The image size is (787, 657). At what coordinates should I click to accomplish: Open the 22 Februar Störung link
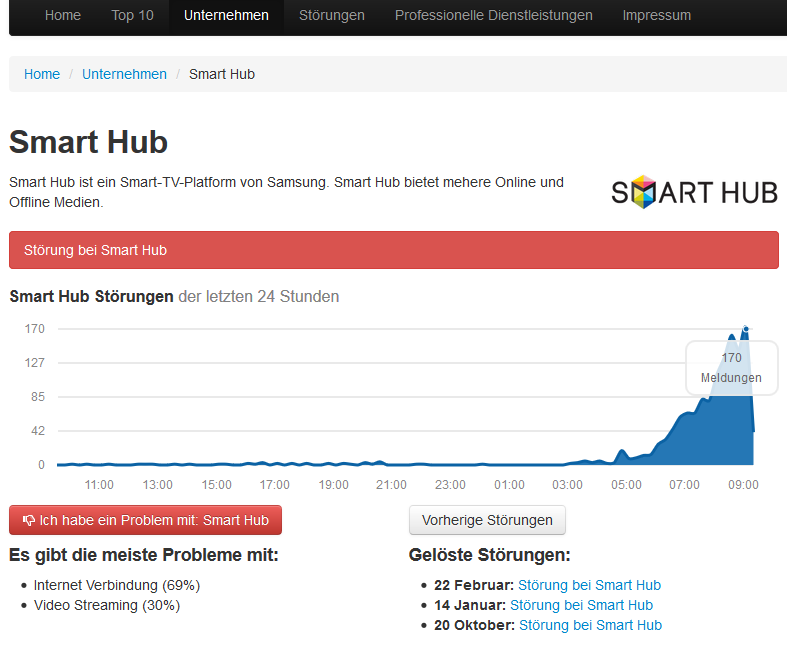coord(589,585)
